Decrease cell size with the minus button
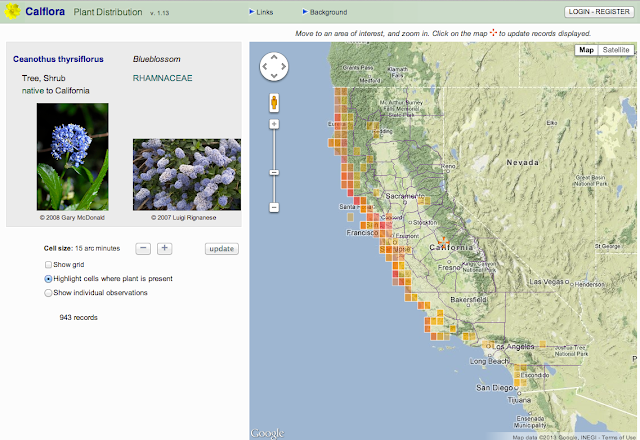Viewport: 640px width, 440px height. pos(143,248)
